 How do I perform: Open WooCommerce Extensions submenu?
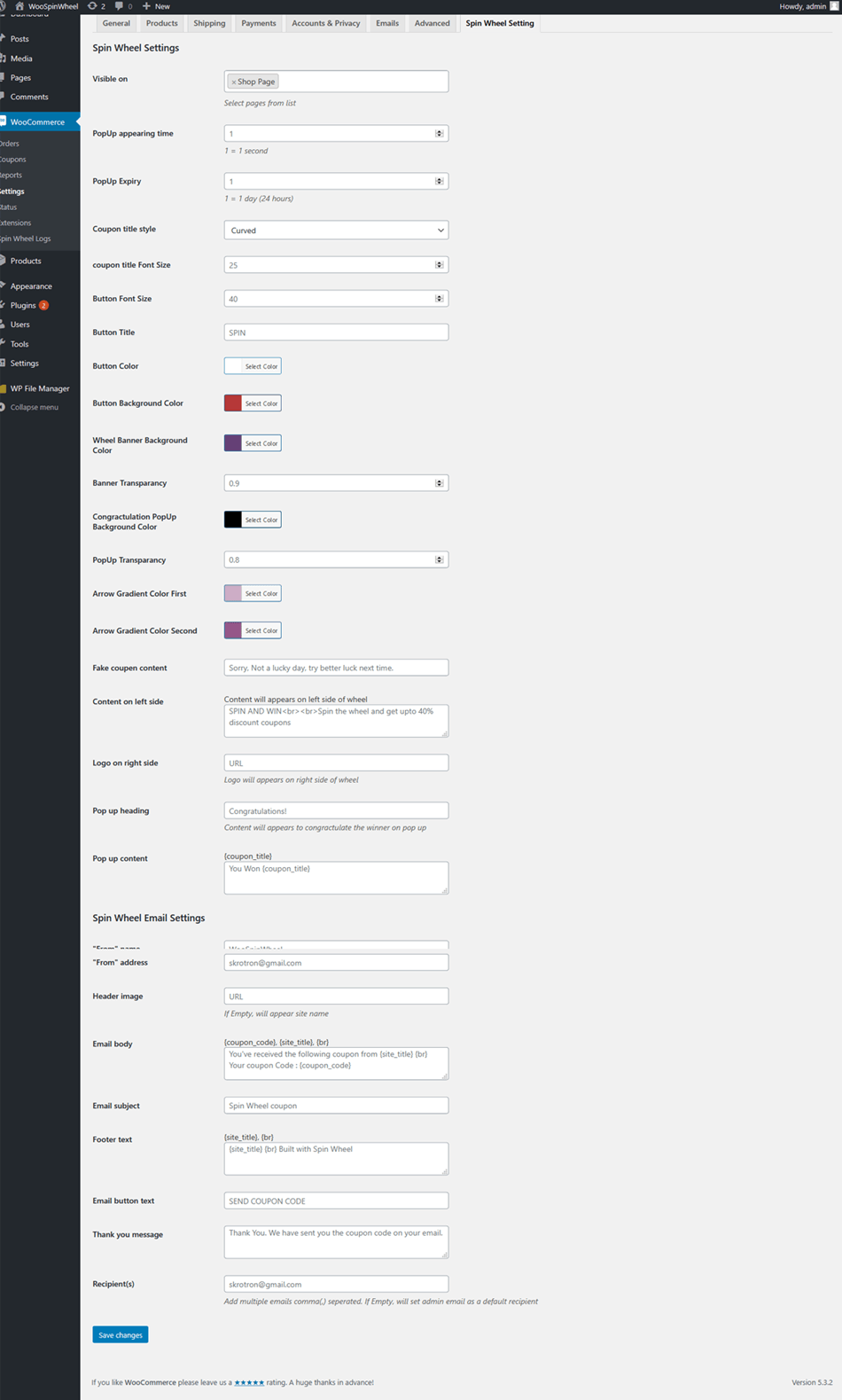coord(16,223)
